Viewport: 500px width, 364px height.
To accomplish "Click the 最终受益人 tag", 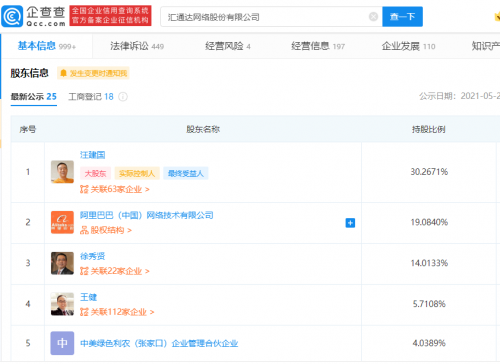I will 186,173.
